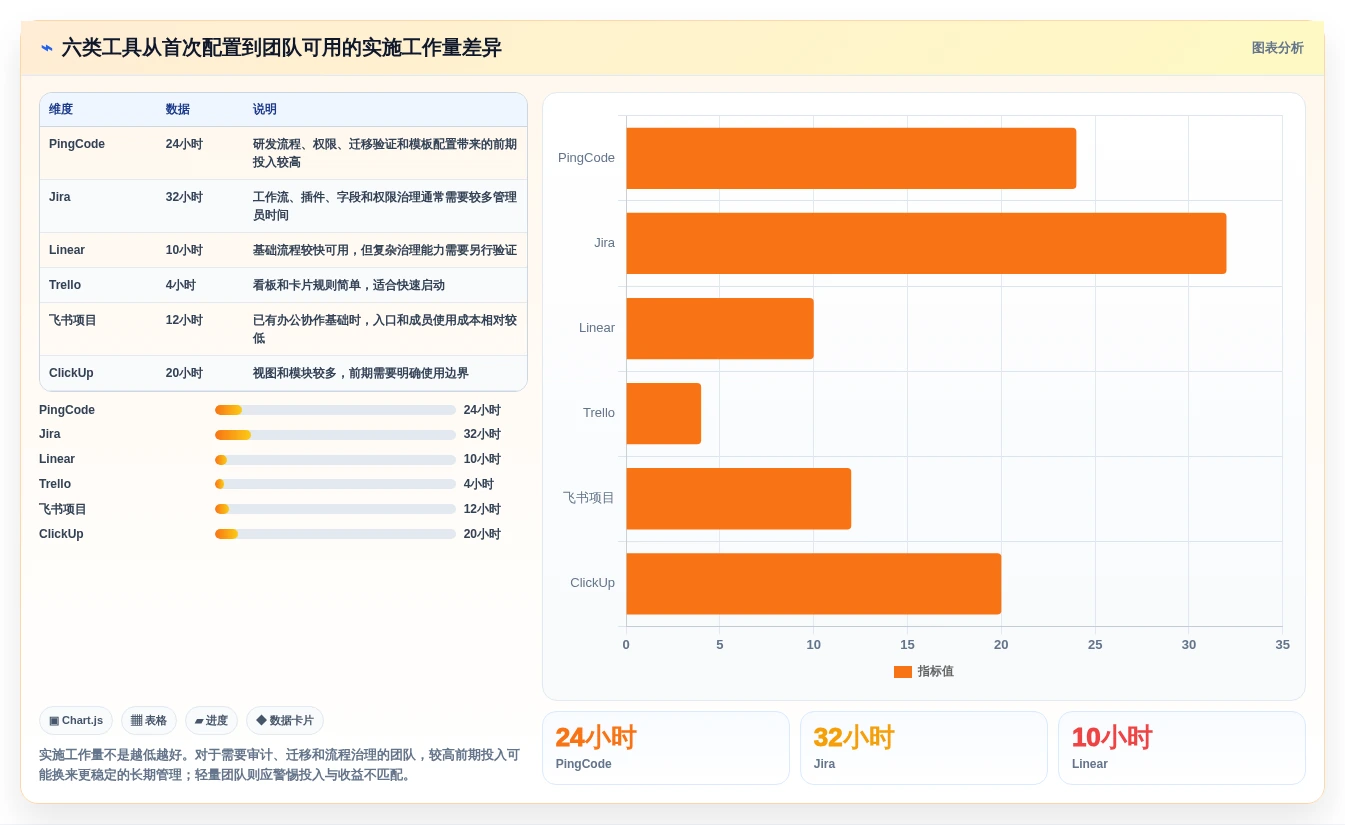Select the 数据卡片 tag chip
This screenshot has height=825, width=1345.
click(x=285, y=720)
